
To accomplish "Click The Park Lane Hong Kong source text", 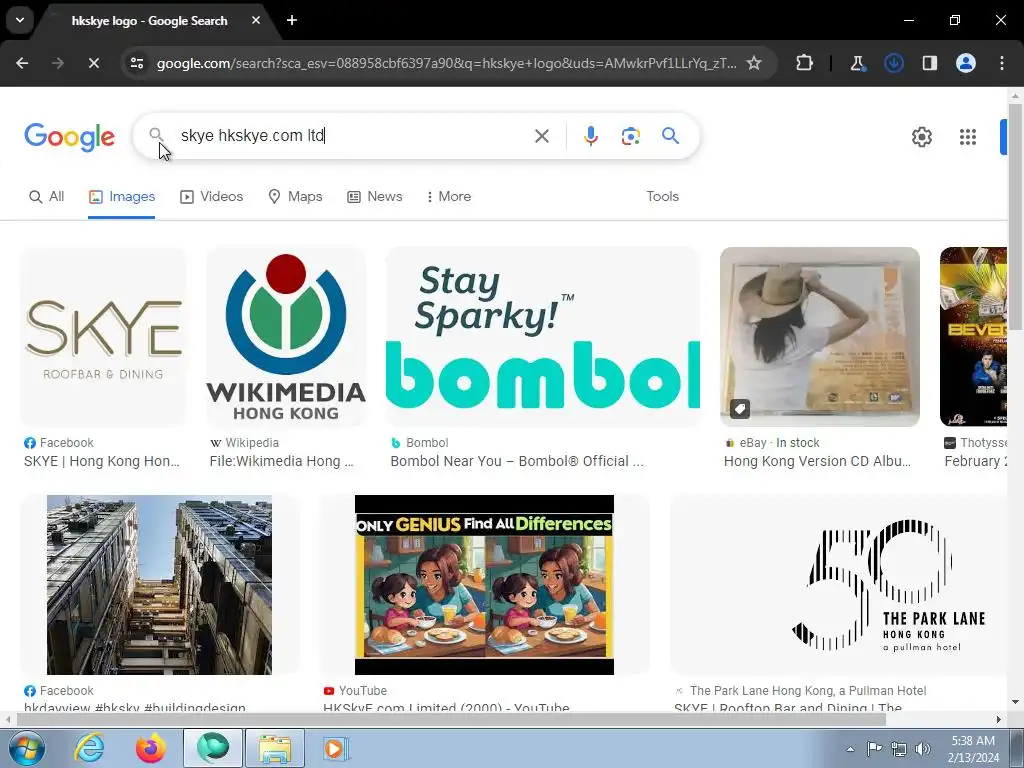I will [808, 690].
